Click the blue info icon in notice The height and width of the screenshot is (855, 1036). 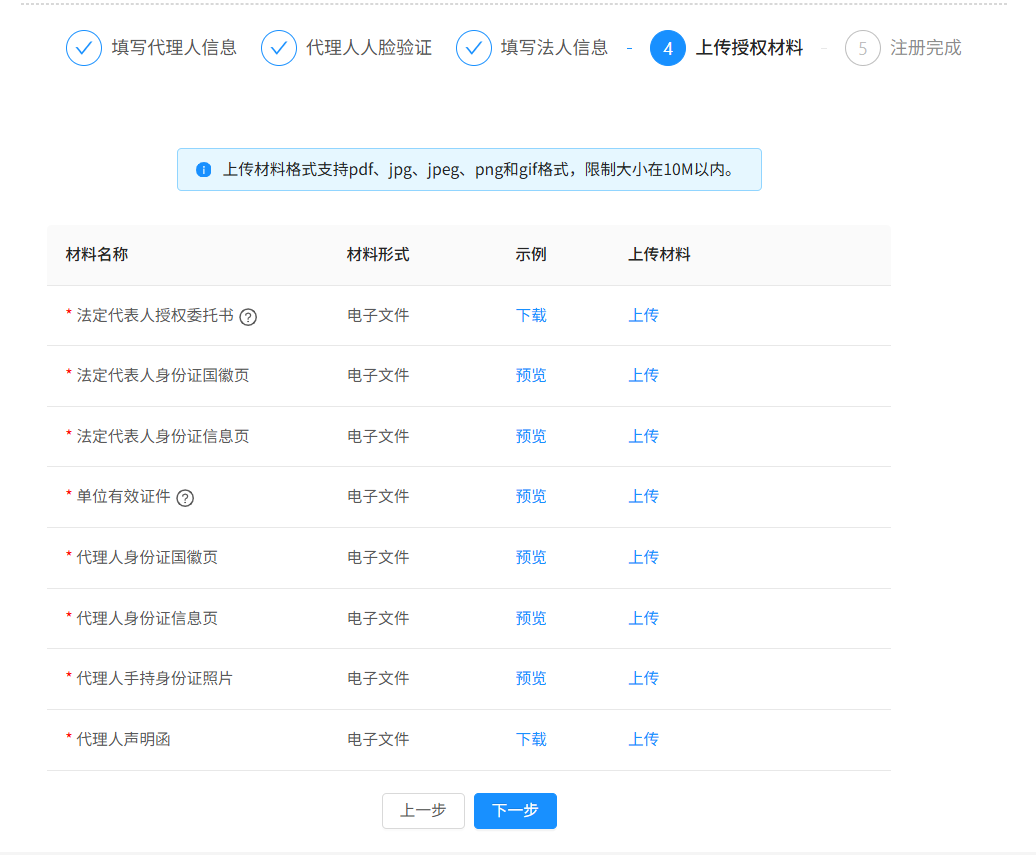(x=204, y=170)
